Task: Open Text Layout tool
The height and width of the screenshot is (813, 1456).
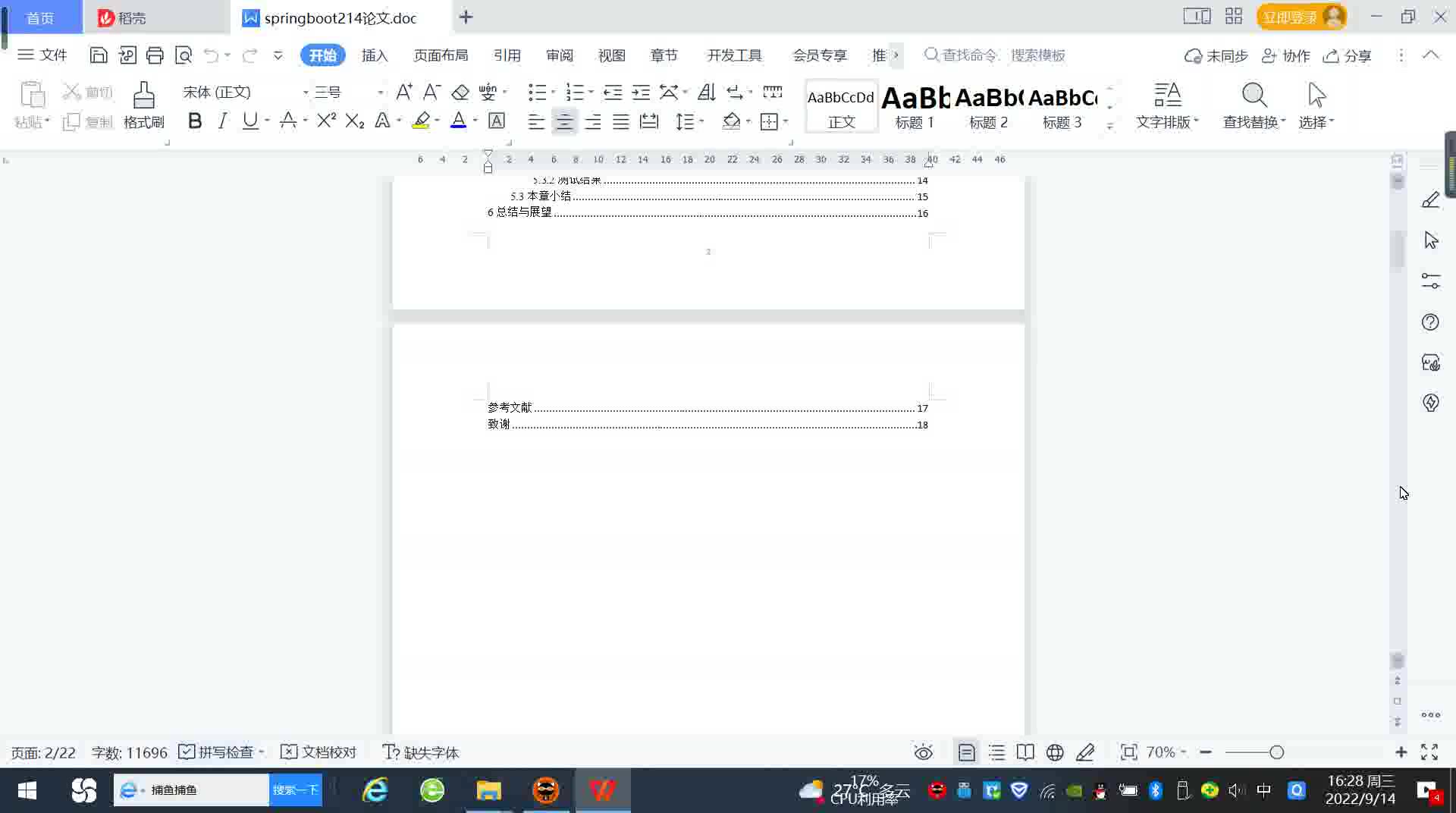Action: click(x=1167, y=105)
